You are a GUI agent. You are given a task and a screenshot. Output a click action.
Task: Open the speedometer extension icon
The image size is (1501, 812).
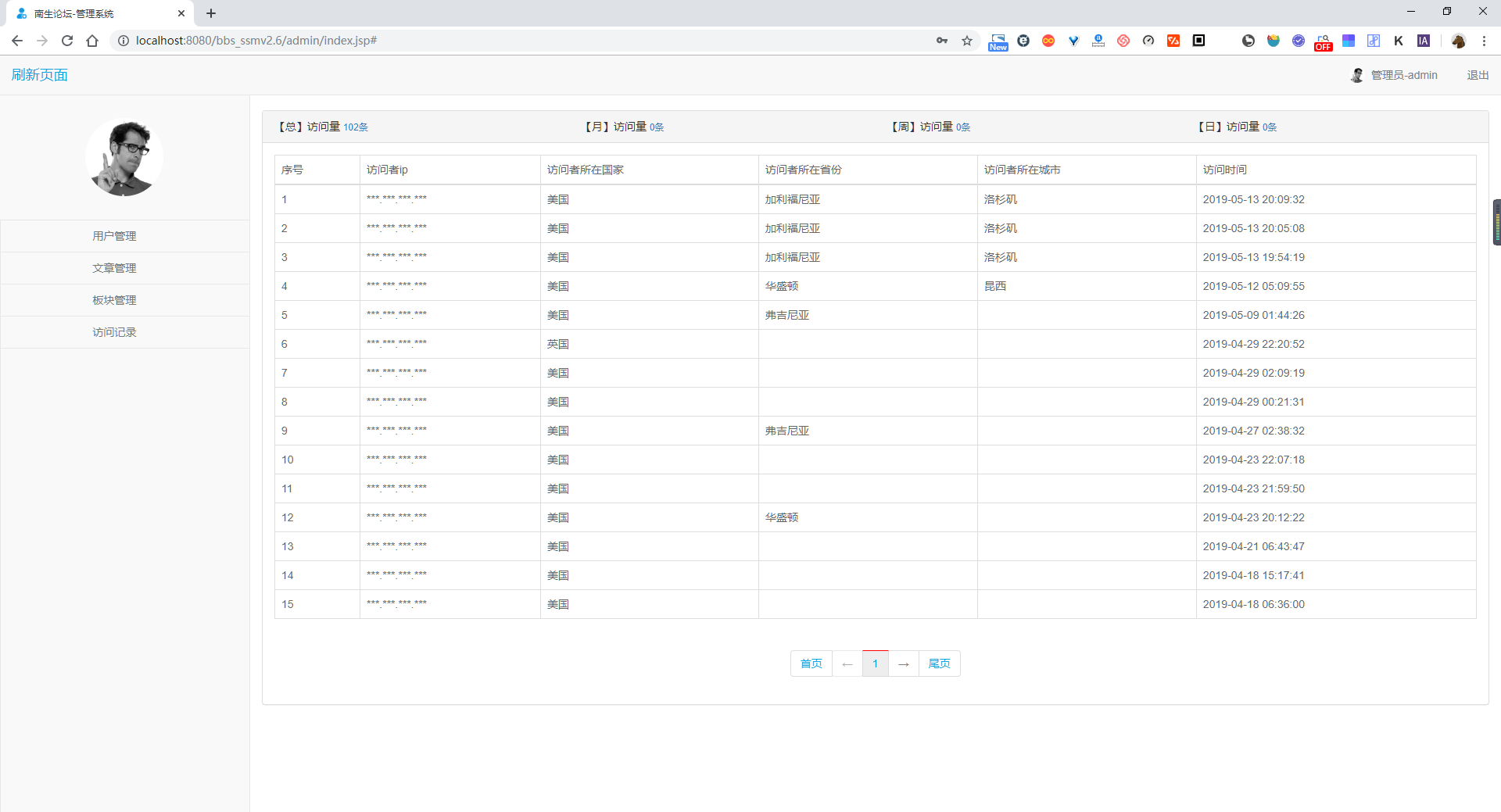[x=1148, y=41]
